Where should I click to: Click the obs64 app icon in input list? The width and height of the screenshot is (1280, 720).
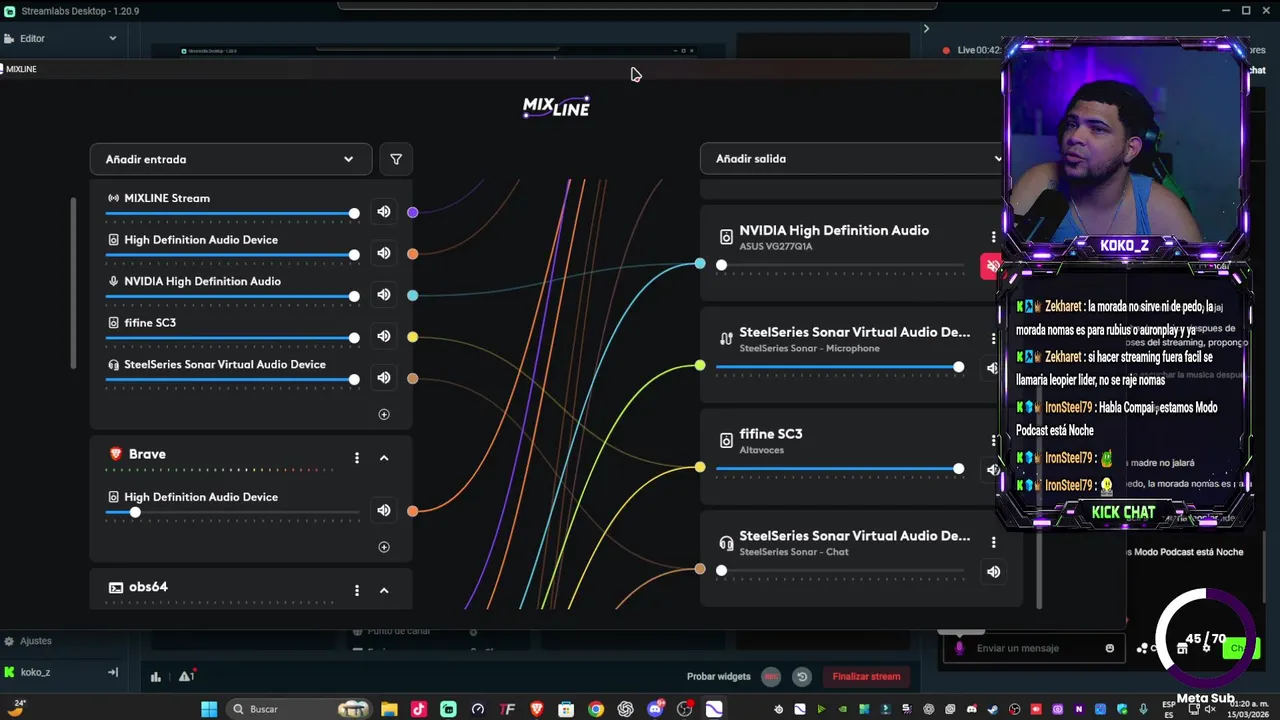tap(115, 587)
